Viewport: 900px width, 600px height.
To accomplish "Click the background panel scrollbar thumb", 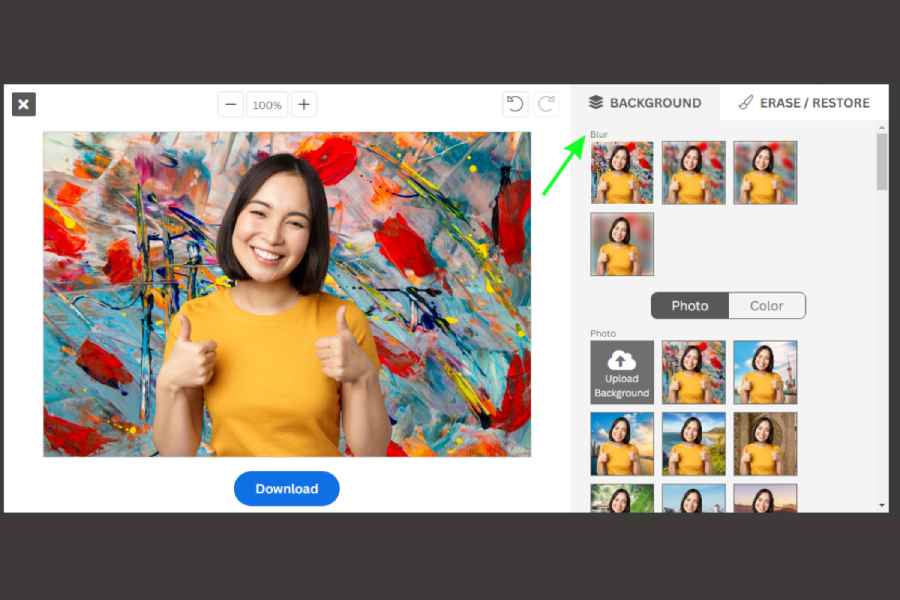I will click(882, 161).
